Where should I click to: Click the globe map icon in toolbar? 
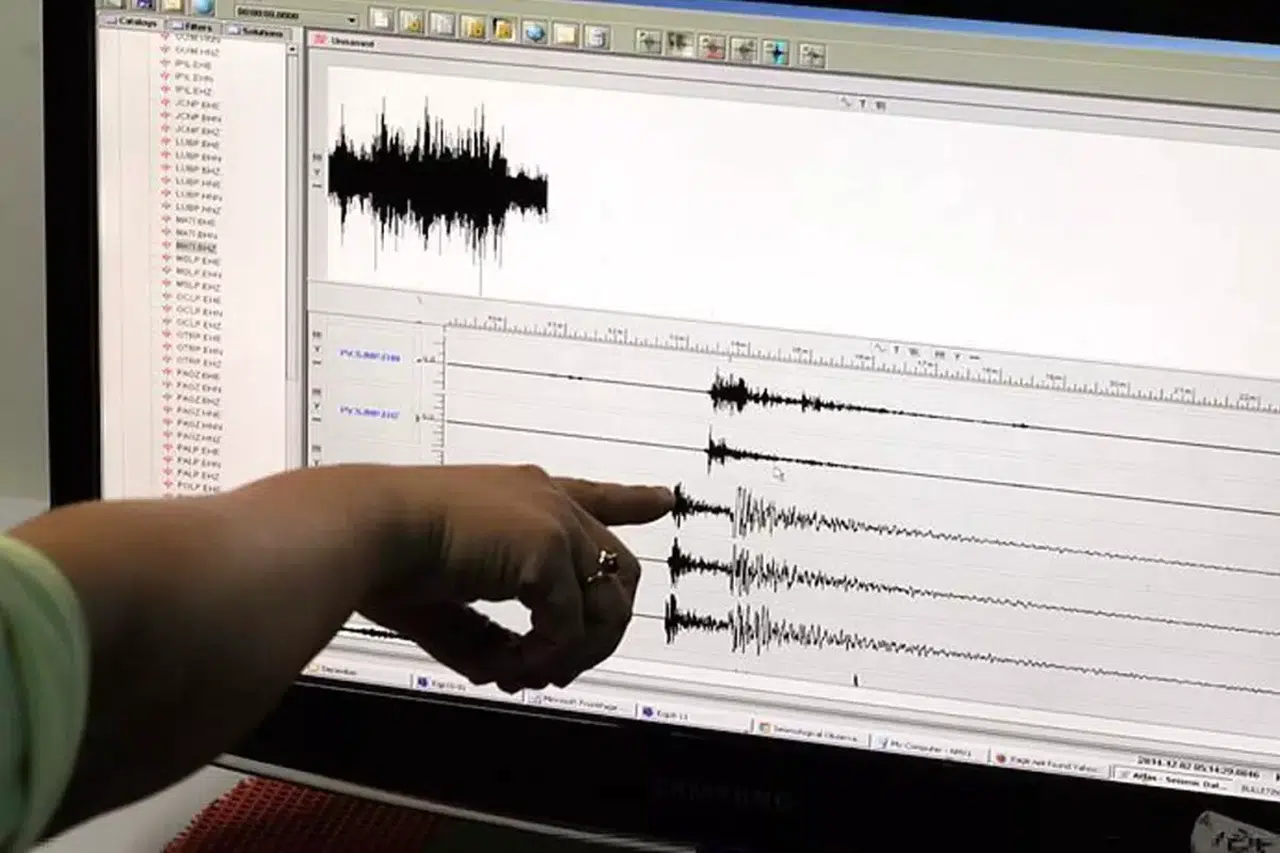[x=534, y=32]
